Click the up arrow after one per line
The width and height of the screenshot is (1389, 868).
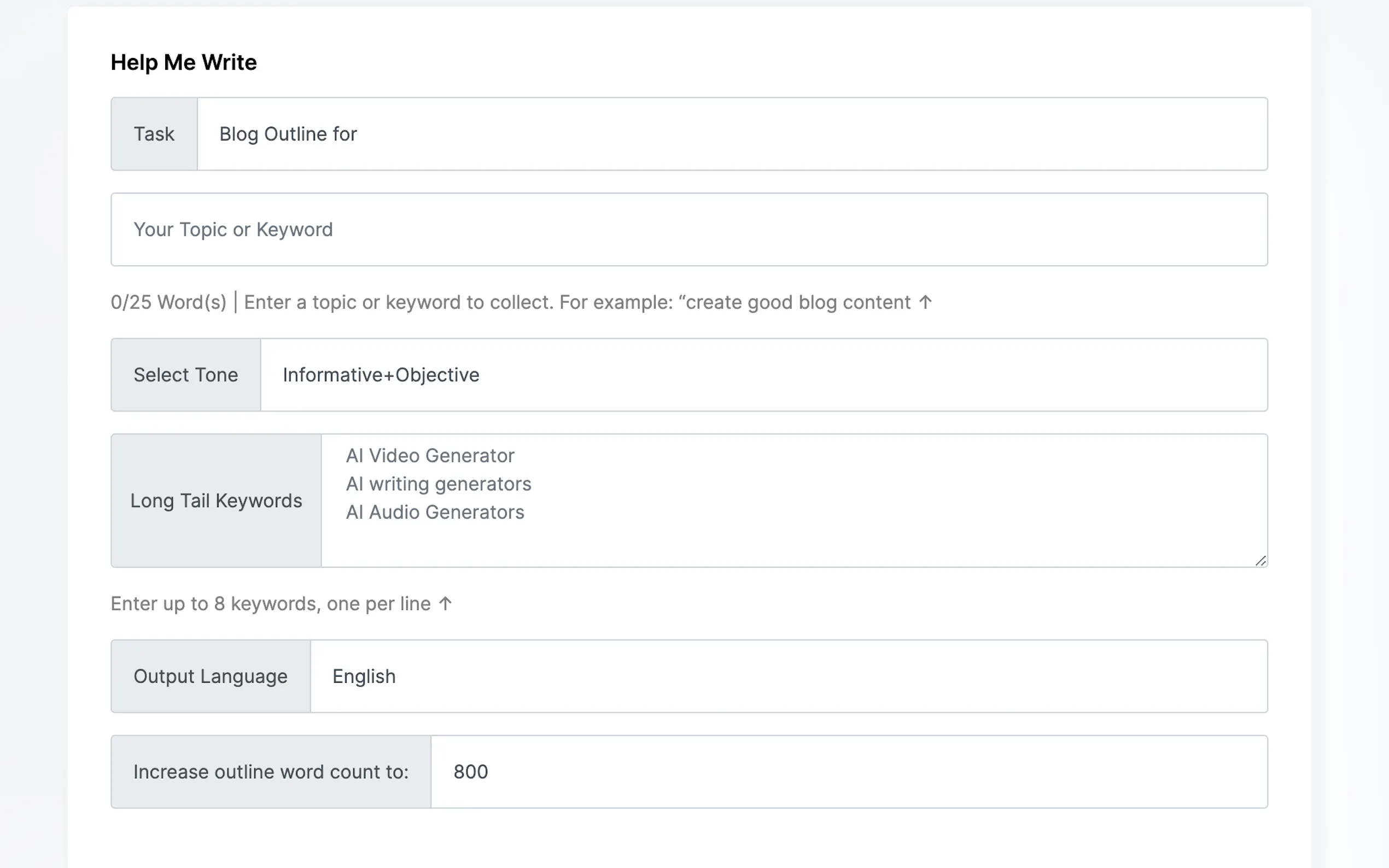click(x=445, y=604)
